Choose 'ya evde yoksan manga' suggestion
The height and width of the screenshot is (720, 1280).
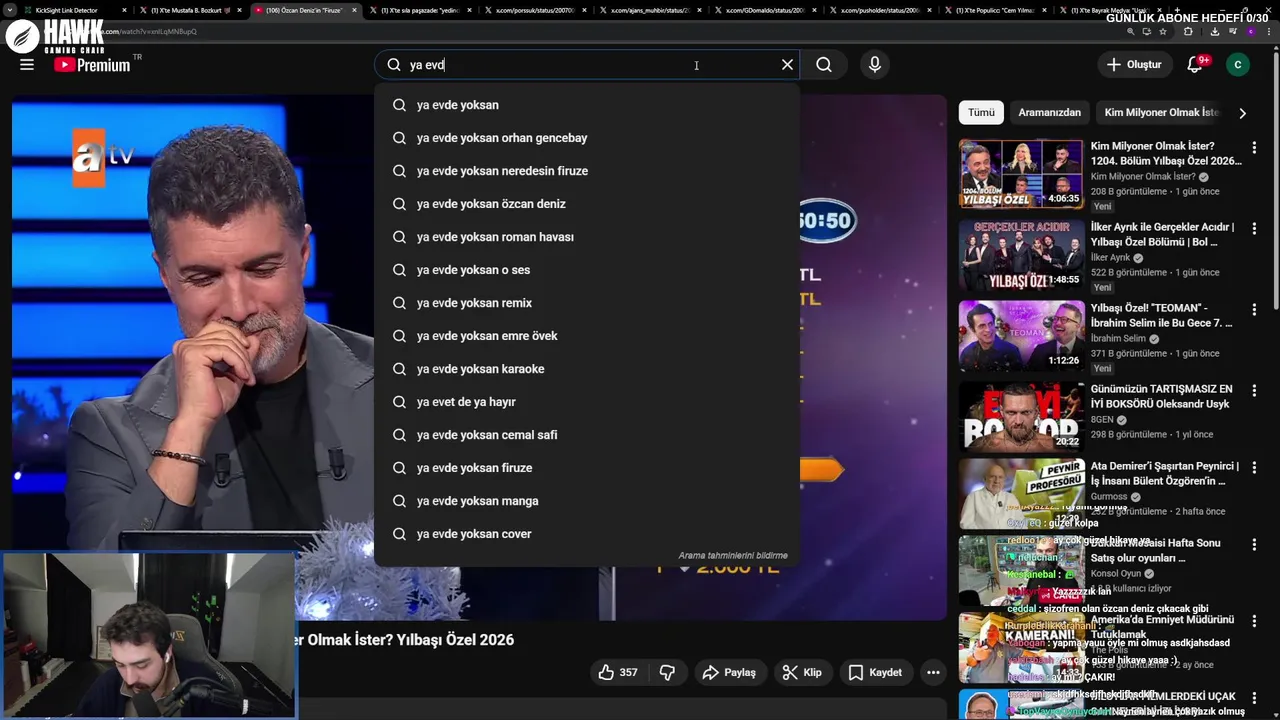tap(587, 501)
